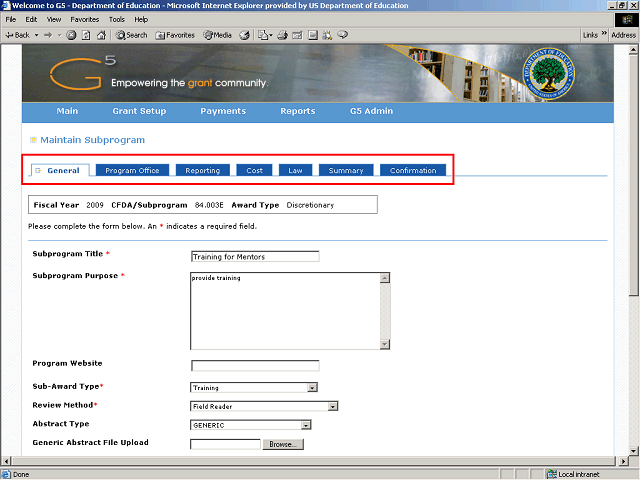The height and width of the screenshot is (480, 640).
Task: Click the Print icon in toolbar
Action: (x=282, y=35)
